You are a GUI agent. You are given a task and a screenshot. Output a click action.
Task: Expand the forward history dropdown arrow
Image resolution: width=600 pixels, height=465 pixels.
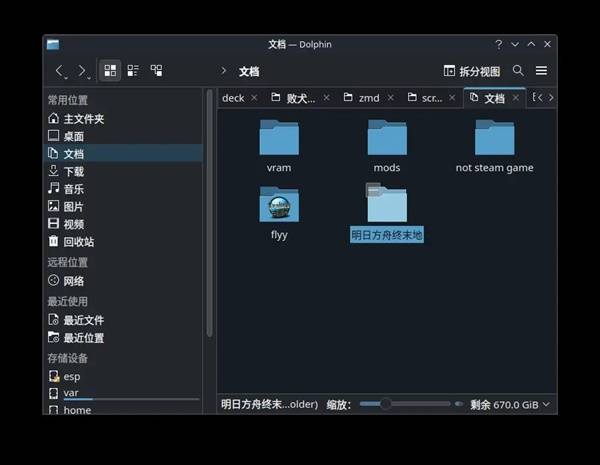(90, 76)
